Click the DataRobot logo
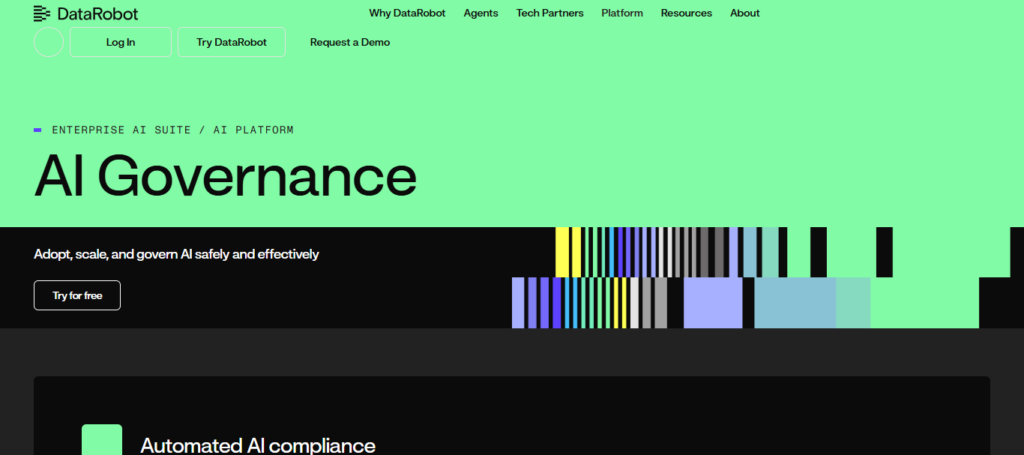This screenshot has width=1024, height=455. pyautogui.click(x=86, y=13)
